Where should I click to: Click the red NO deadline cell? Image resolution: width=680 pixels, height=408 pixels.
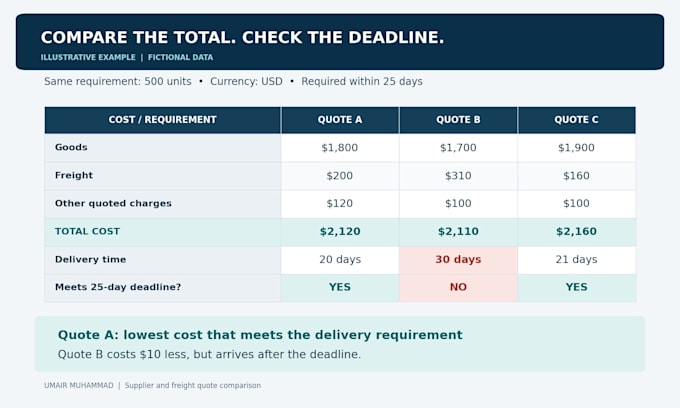[458, 287]
